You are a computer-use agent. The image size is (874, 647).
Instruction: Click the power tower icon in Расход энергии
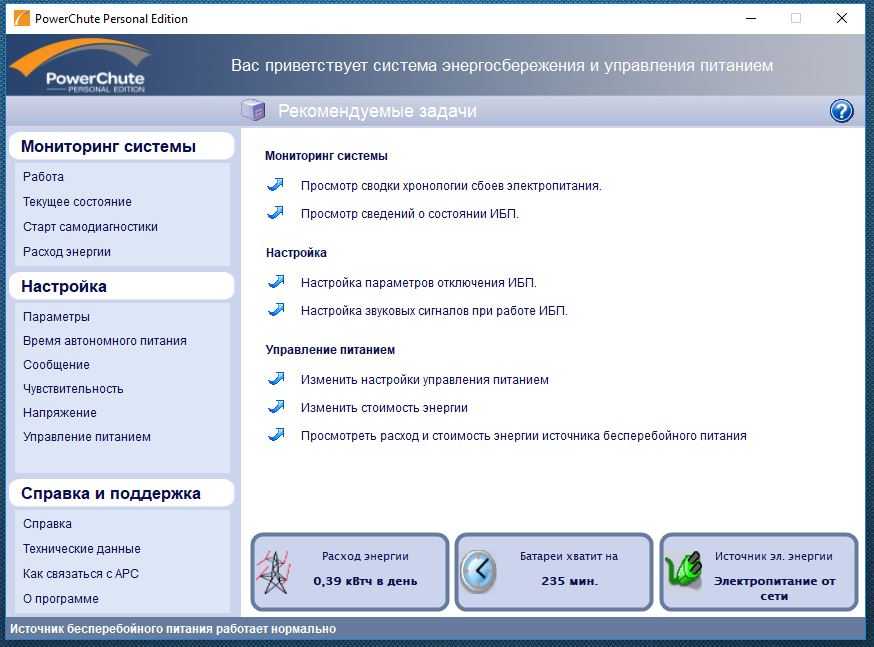pyautogui.click(x=273, y=573)
